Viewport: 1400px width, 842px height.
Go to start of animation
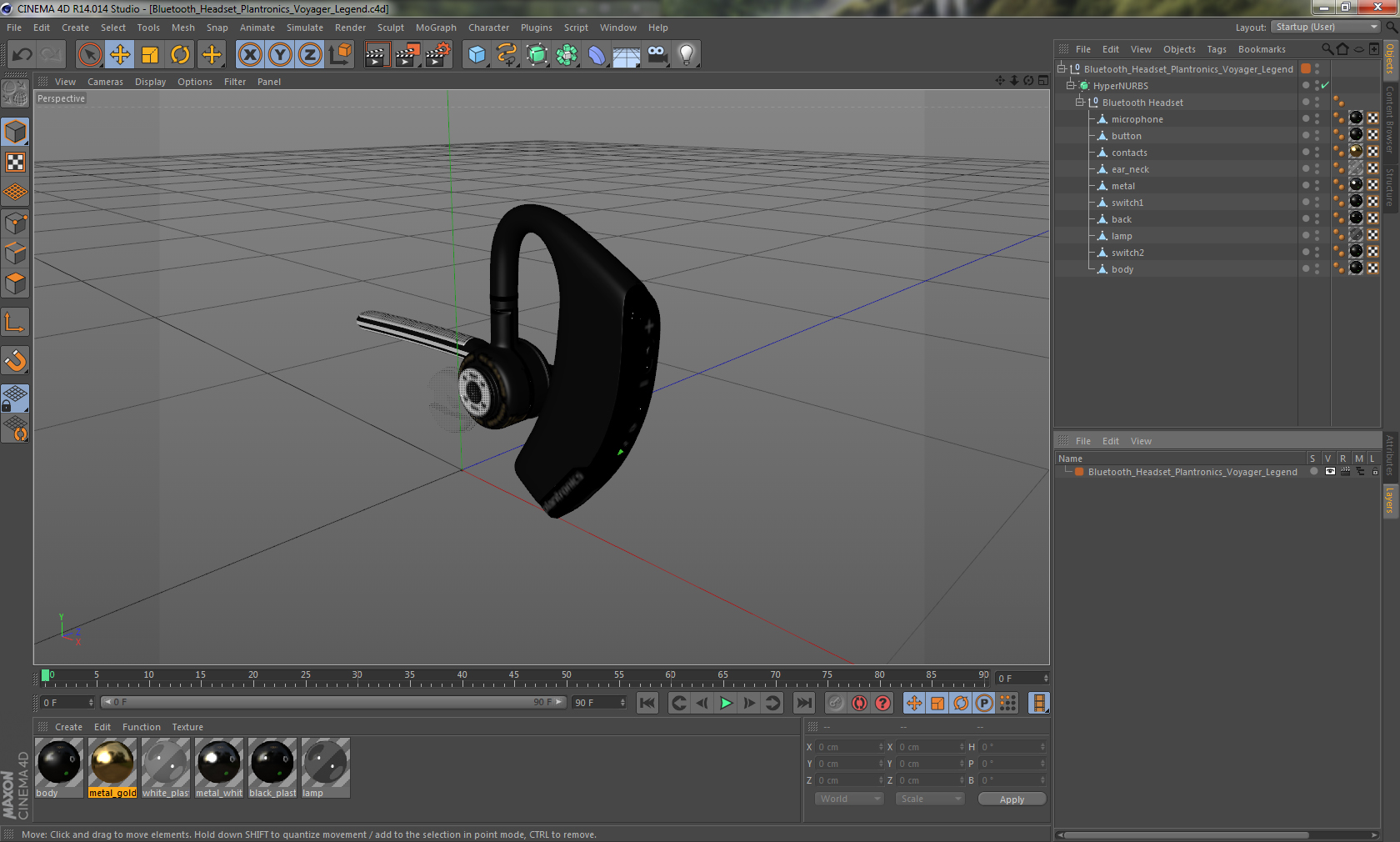tap(647, 703)
